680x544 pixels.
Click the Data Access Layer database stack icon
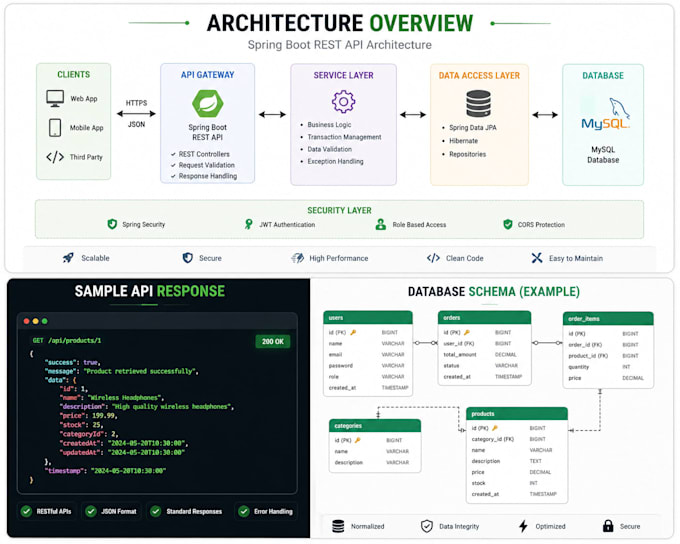pyautogui.click(x=479, y=103)
